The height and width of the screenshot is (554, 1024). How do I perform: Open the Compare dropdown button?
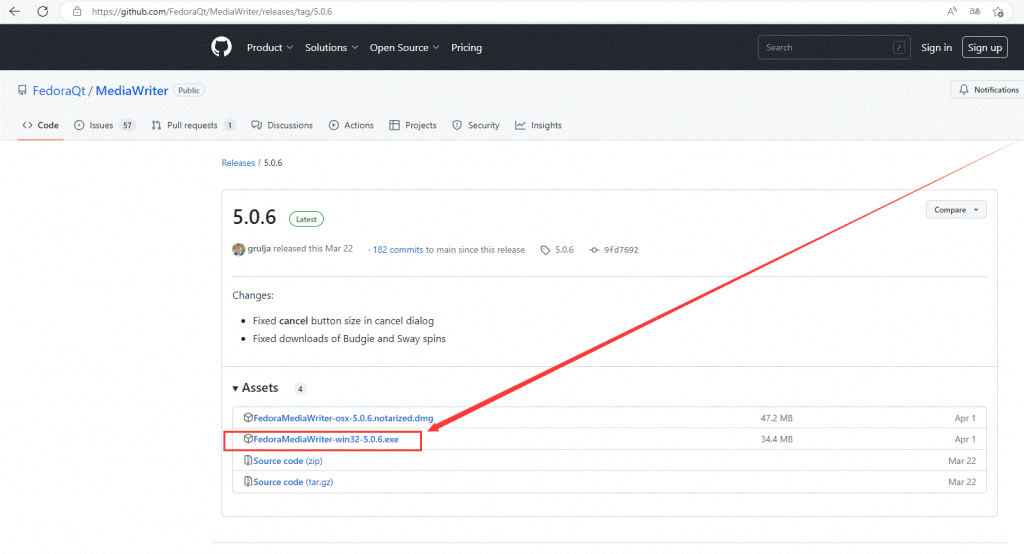tap(956, 210)
